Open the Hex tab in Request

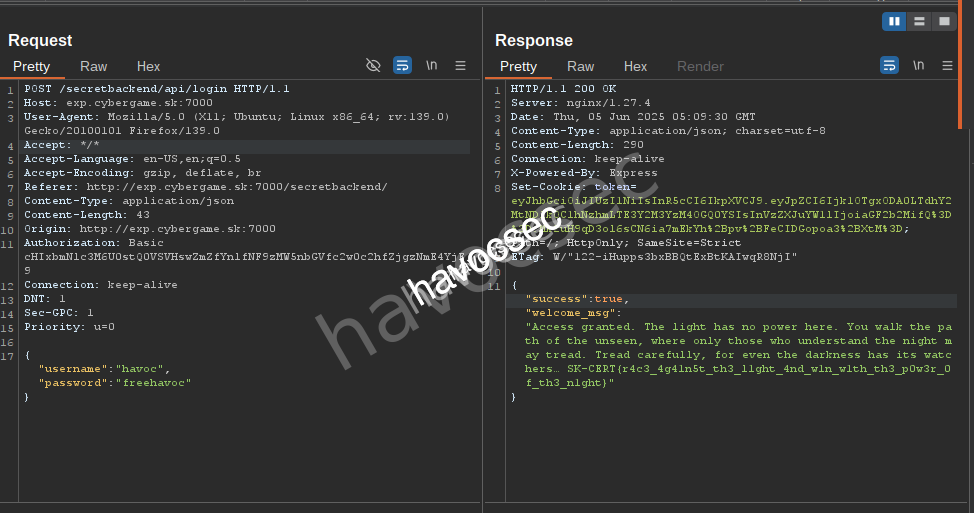coord(148,66)
